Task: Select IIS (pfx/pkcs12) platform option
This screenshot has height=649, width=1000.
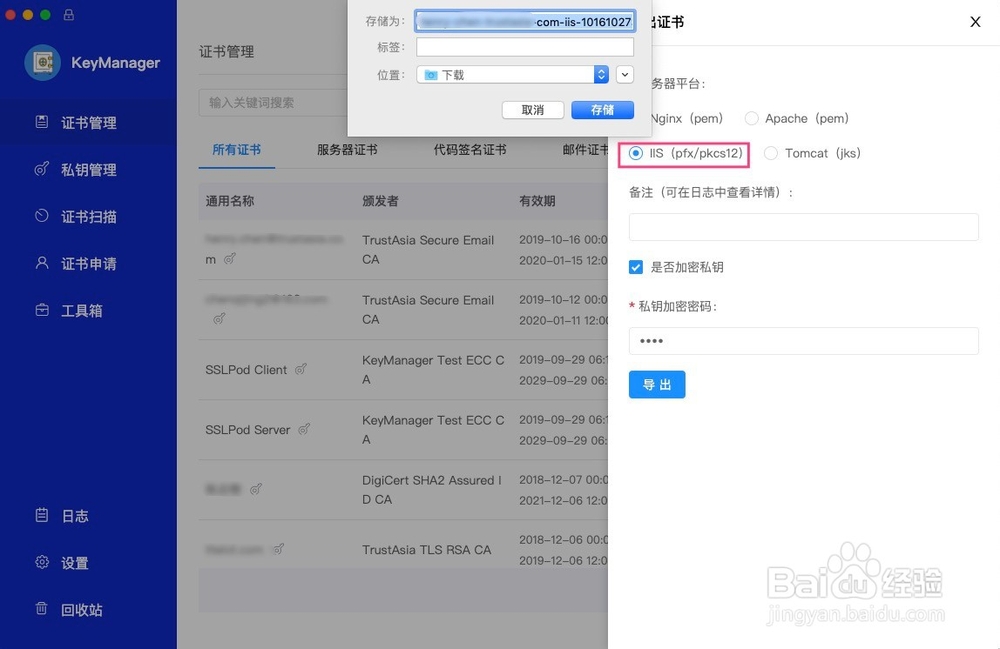Action: pos(685,153)
